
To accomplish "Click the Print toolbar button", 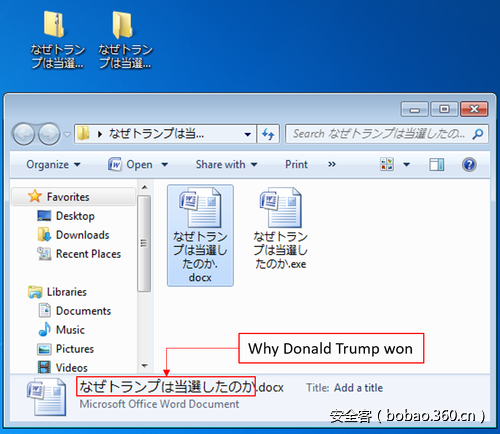I will [x=296, y=165].
